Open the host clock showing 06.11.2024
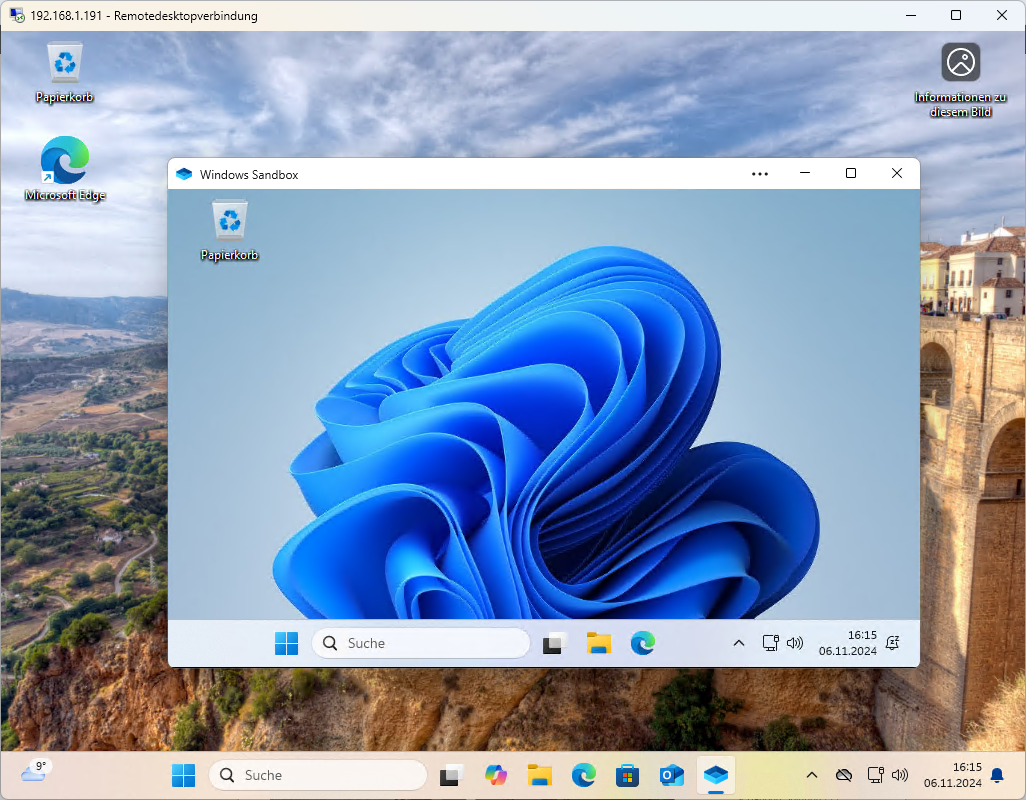1026x800 pixels. (x=951, y=775)
